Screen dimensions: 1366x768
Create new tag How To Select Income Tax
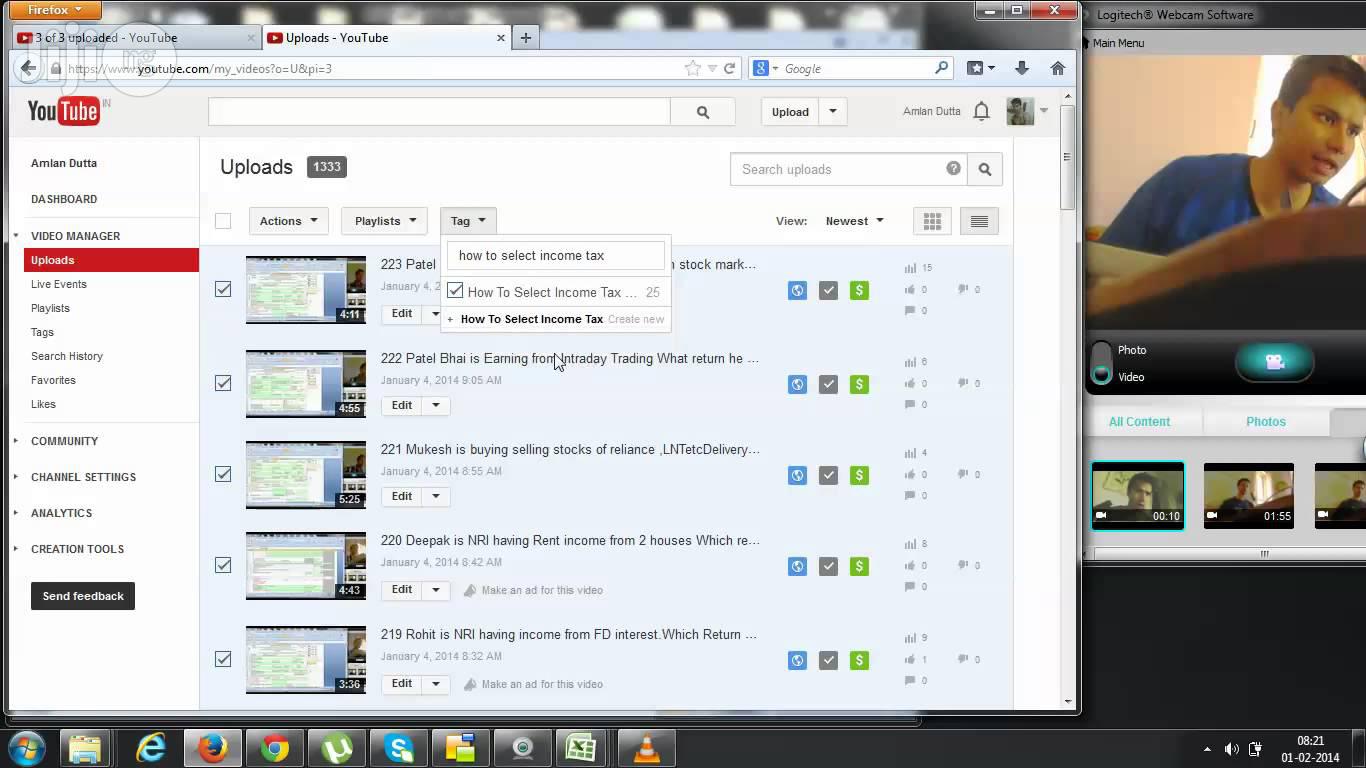click(556, 319)
